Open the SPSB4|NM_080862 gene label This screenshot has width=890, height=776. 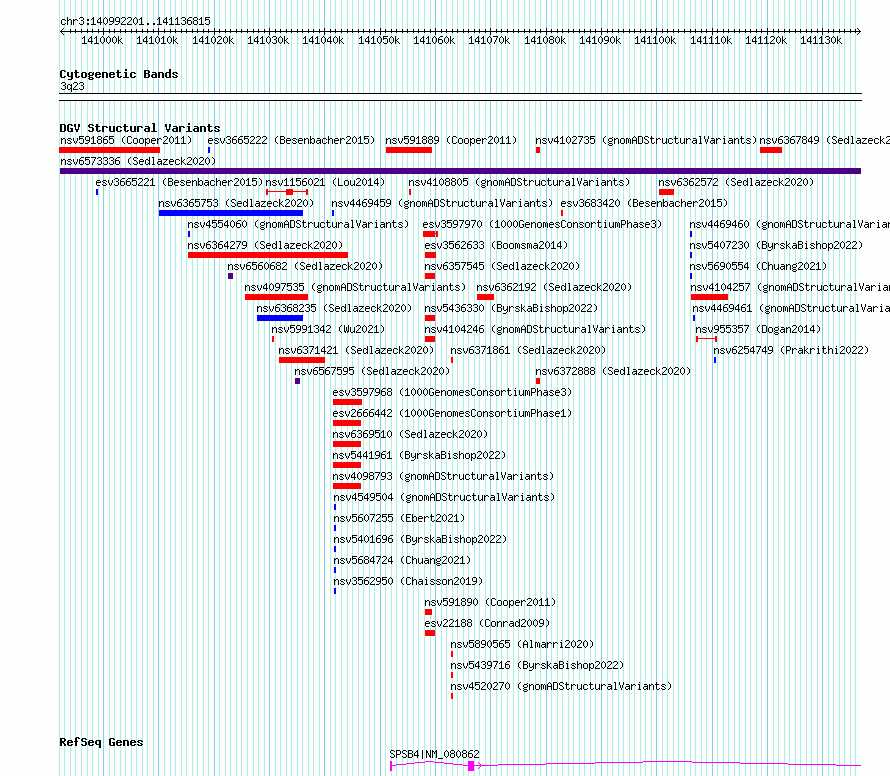434,754
